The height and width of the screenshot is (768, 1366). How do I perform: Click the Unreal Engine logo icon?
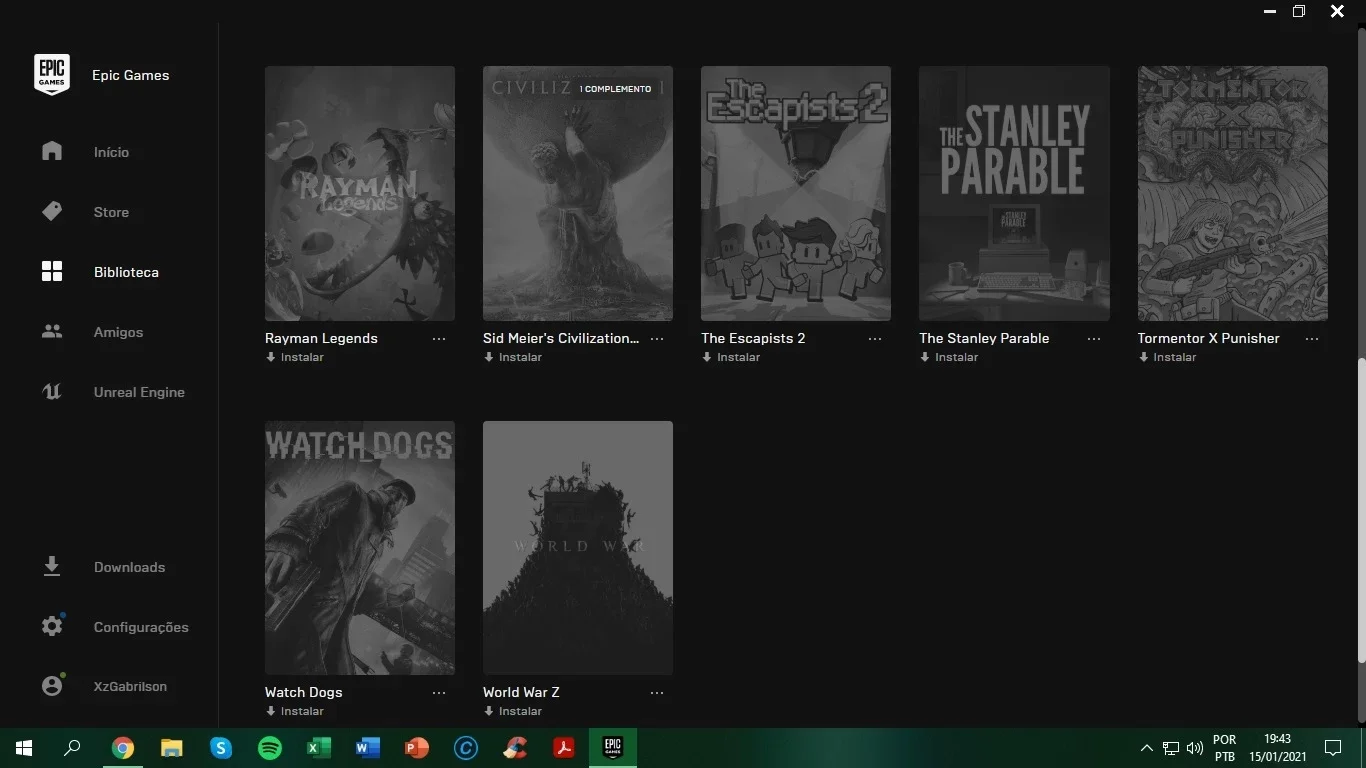[52, 391]
